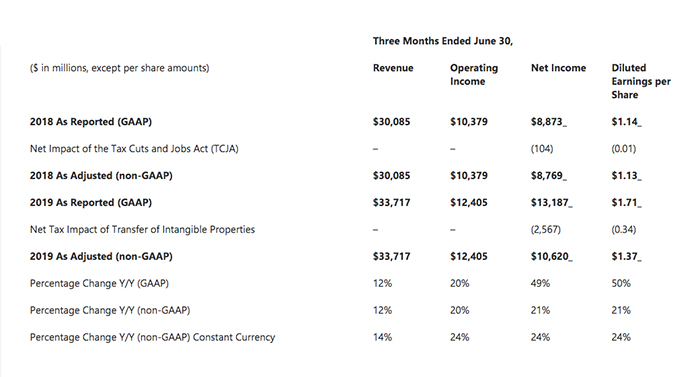Click the 2019 As Adjusted (non-GAAP) row label
This screenshot has height=377, width=700.
coord(101,256)
